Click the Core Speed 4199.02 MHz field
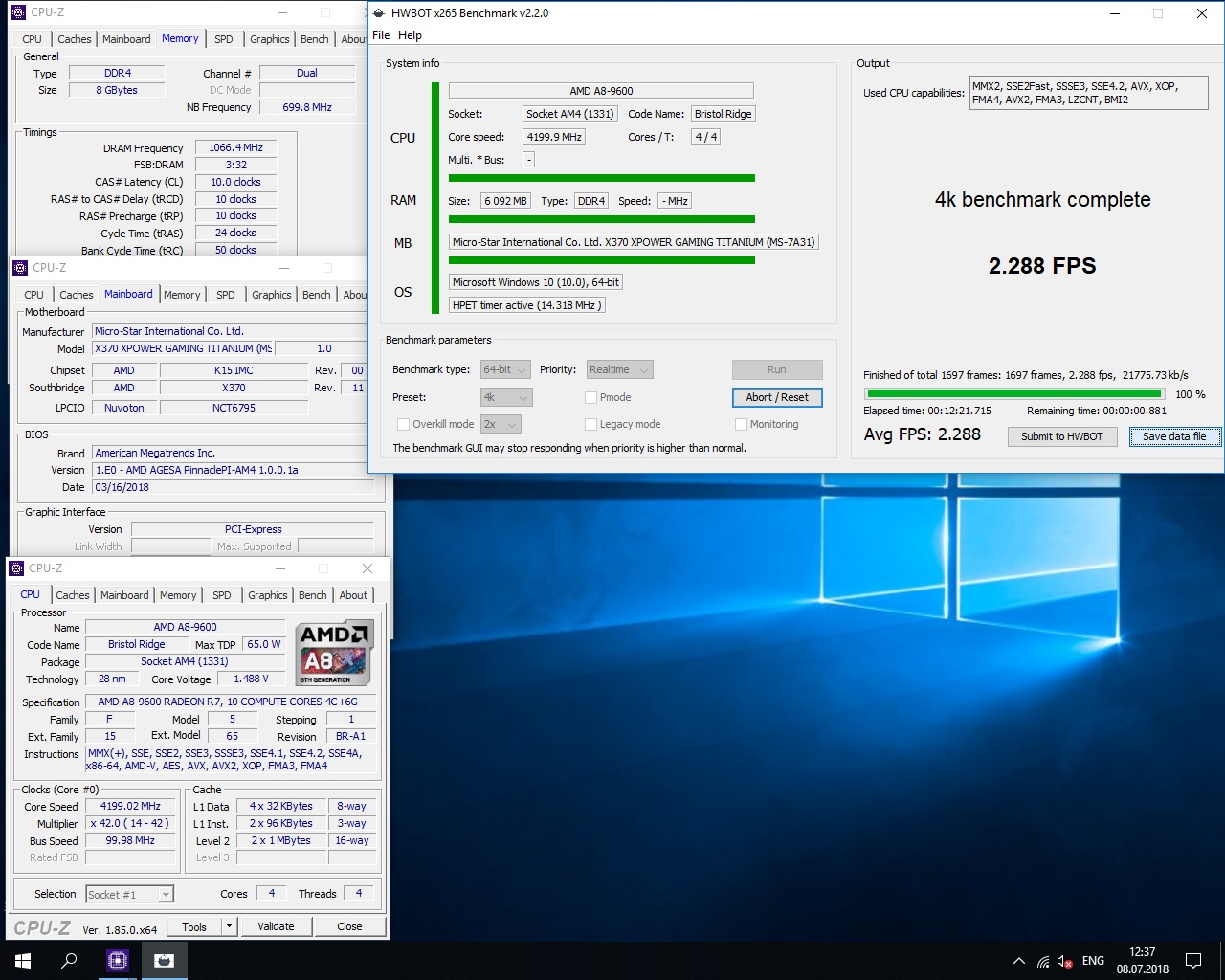 tap(131, 807)
